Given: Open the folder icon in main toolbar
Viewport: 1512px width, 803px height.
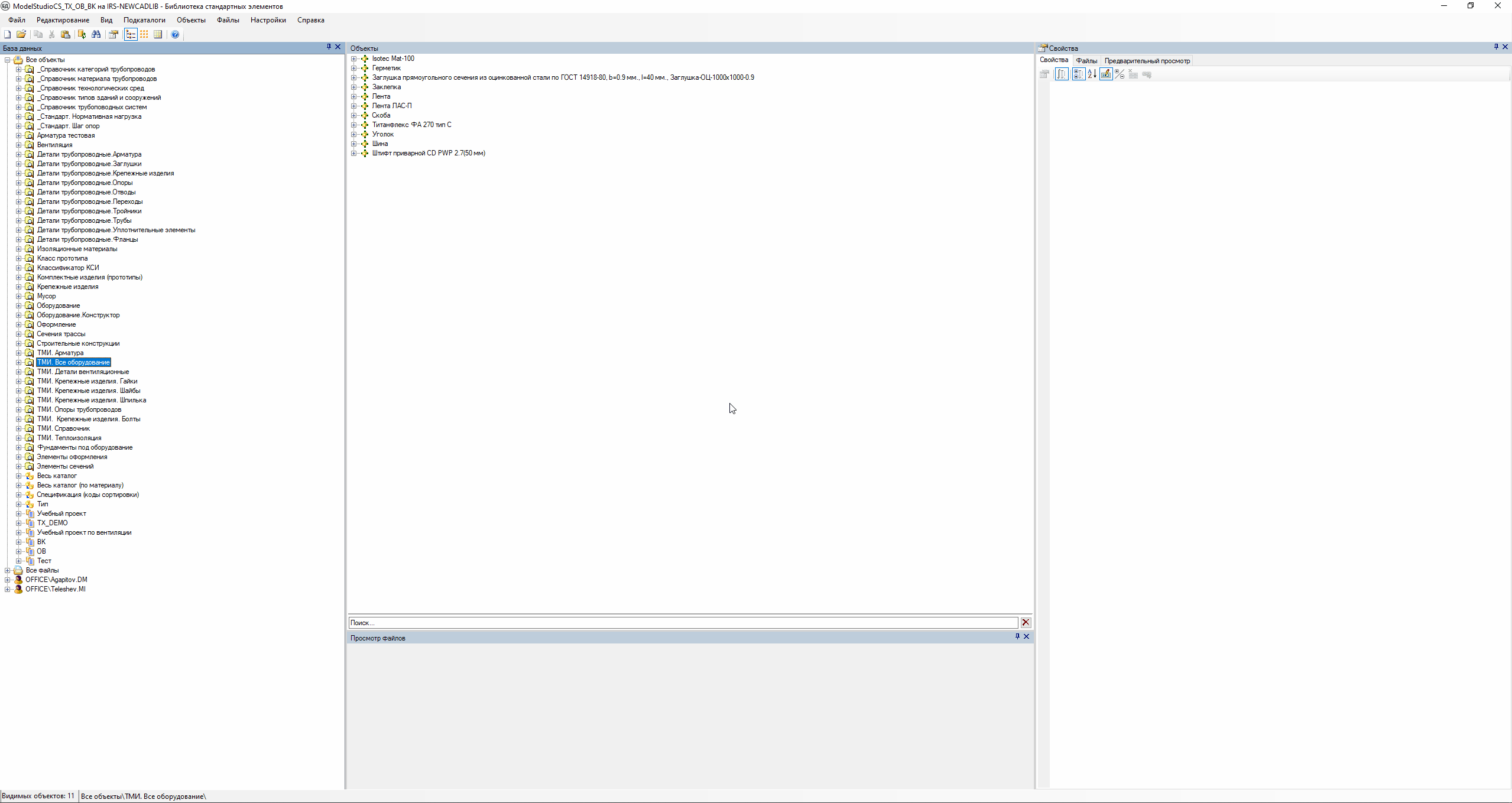Looking at the screenshot, I should click(21, 34).
